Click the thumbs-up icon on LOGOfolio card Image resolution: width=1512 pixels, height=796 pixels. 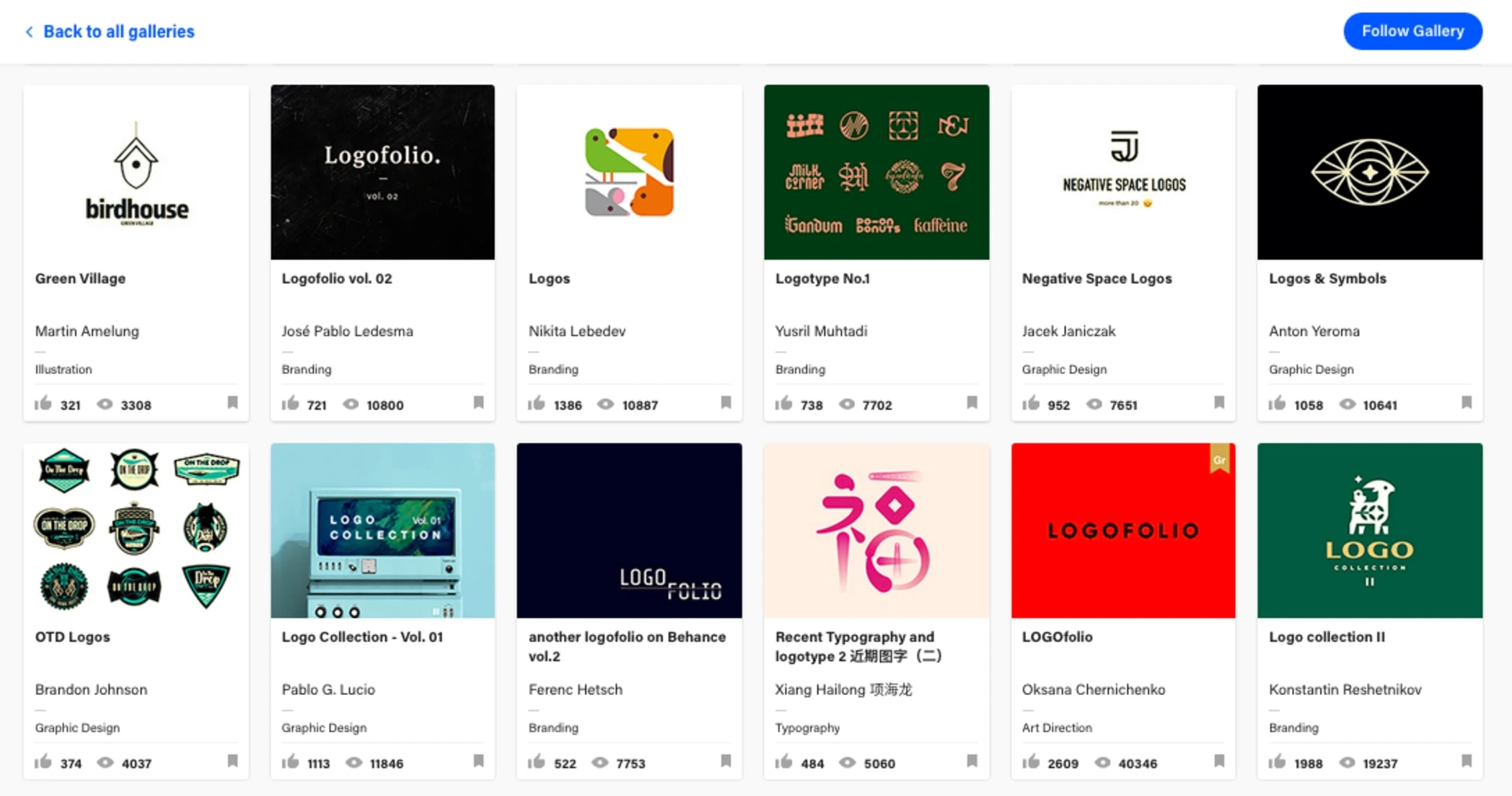[1030, 762]
